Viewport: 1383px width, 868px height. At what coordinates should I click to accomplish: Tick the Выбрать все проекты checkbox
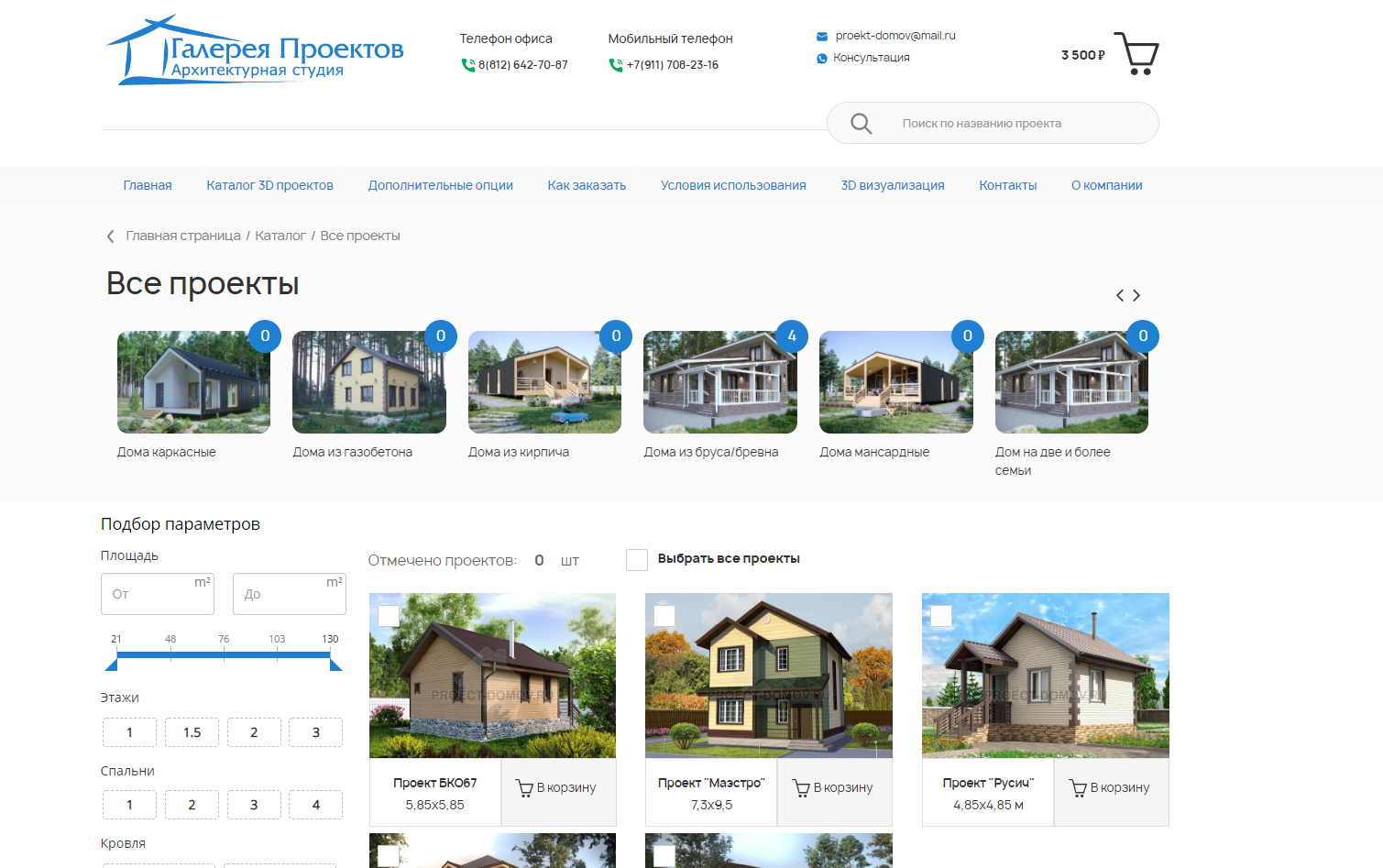tap(637, 559)
